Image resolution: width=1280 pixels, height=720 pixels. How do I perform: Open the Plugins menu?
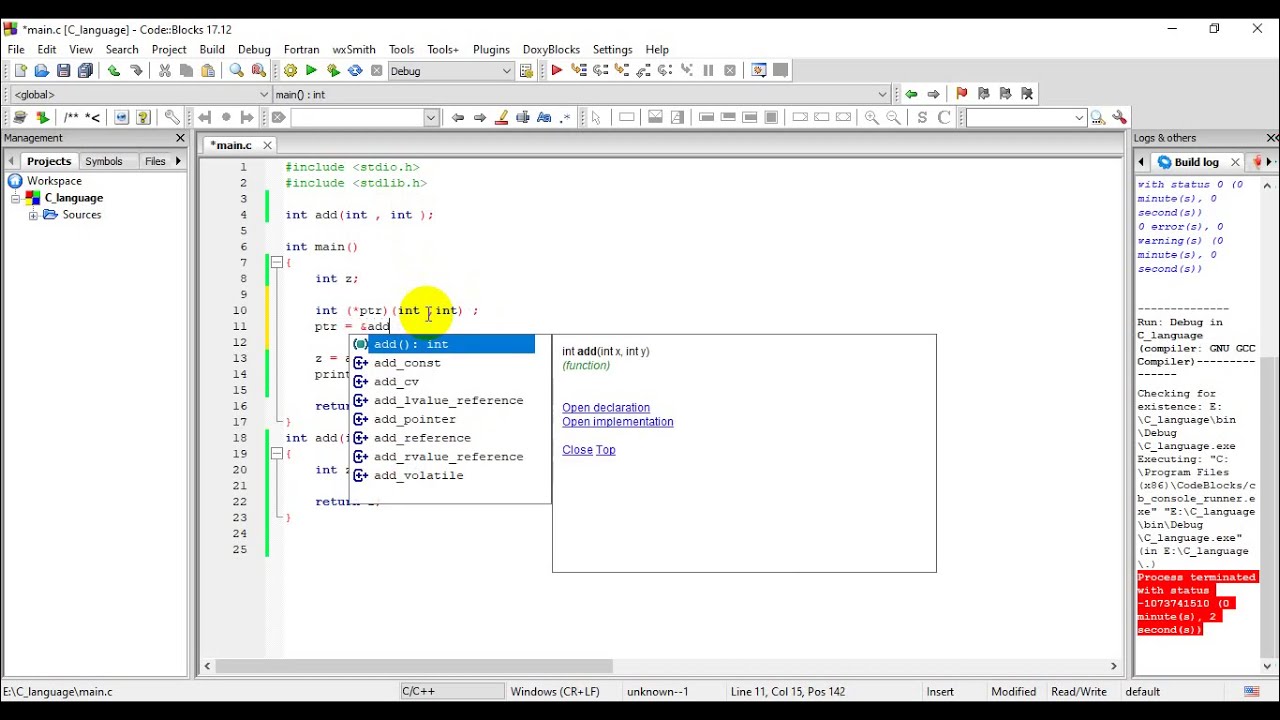pos(491,49)
